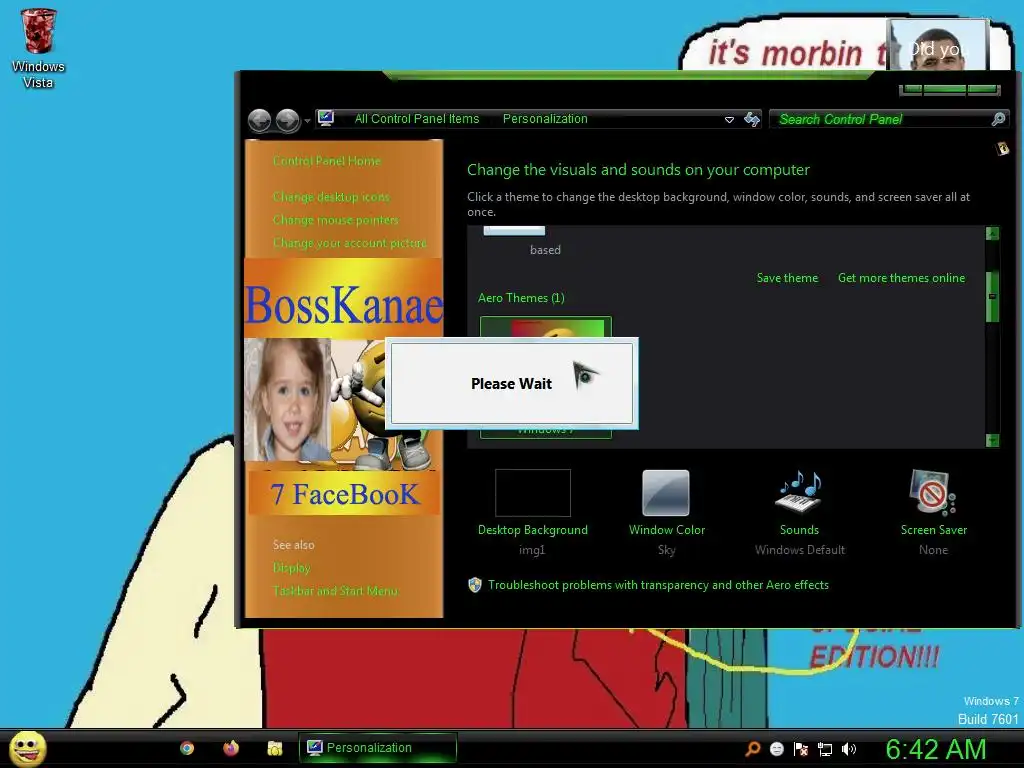Image resolution: width=1024 pixels, height=768 pixels.
Task: Open Window Color swatch icon
Action: (665, 493)
